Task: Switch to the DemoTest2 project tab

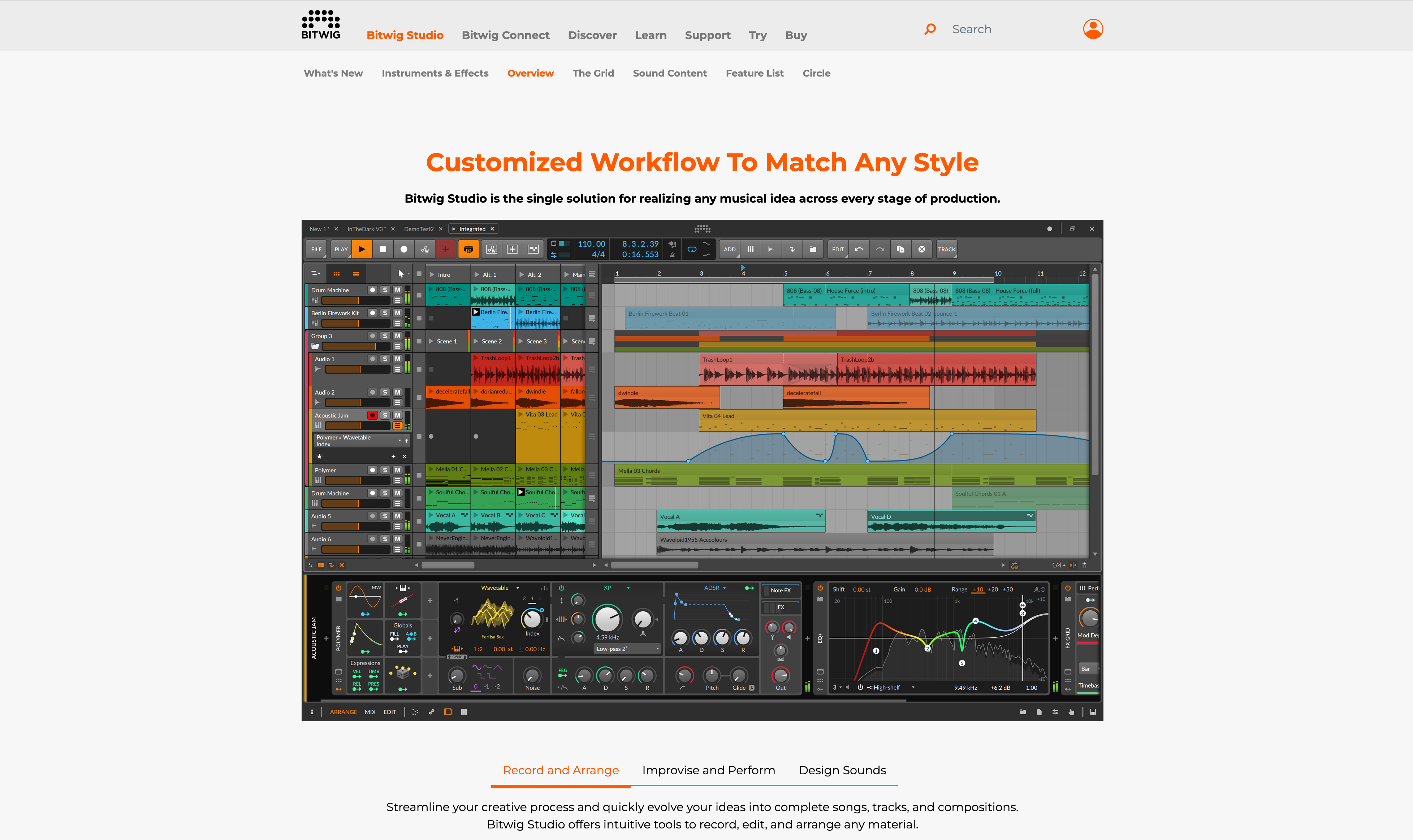Action: click(x=418, y=229)
